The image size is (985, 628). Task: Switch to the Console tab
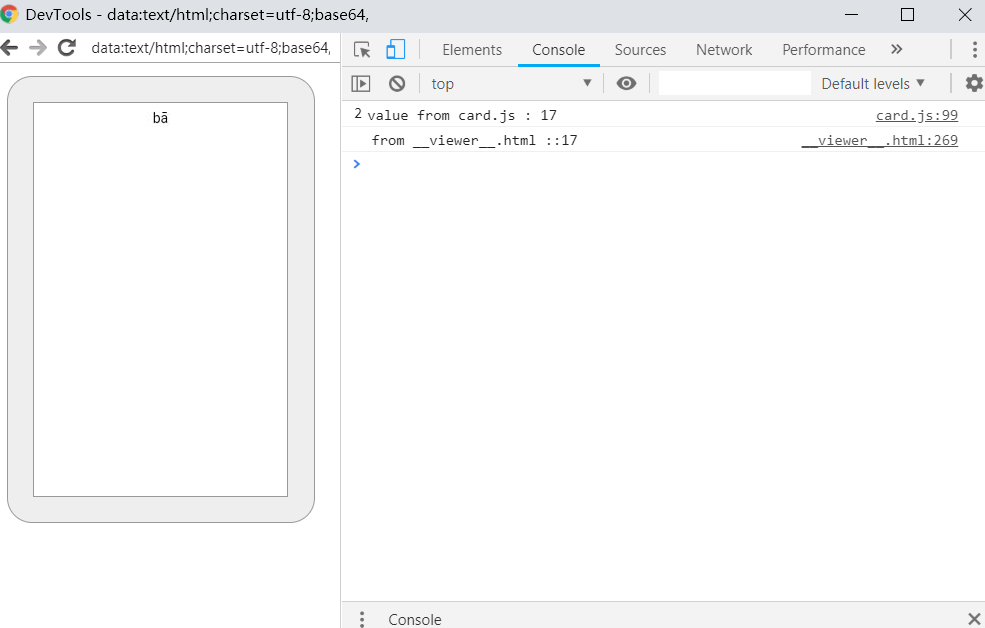558,50
